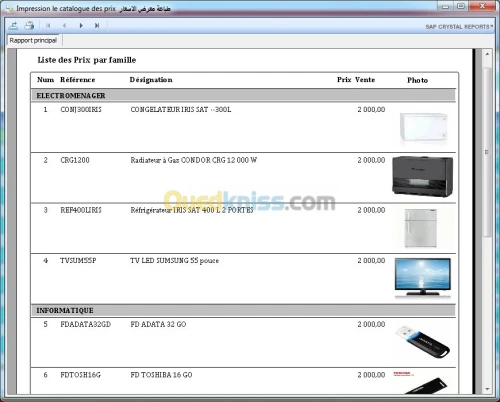This screenshot has height=402, width=500.
Task: Select reference CRG1200
Action: coord(75,160)
